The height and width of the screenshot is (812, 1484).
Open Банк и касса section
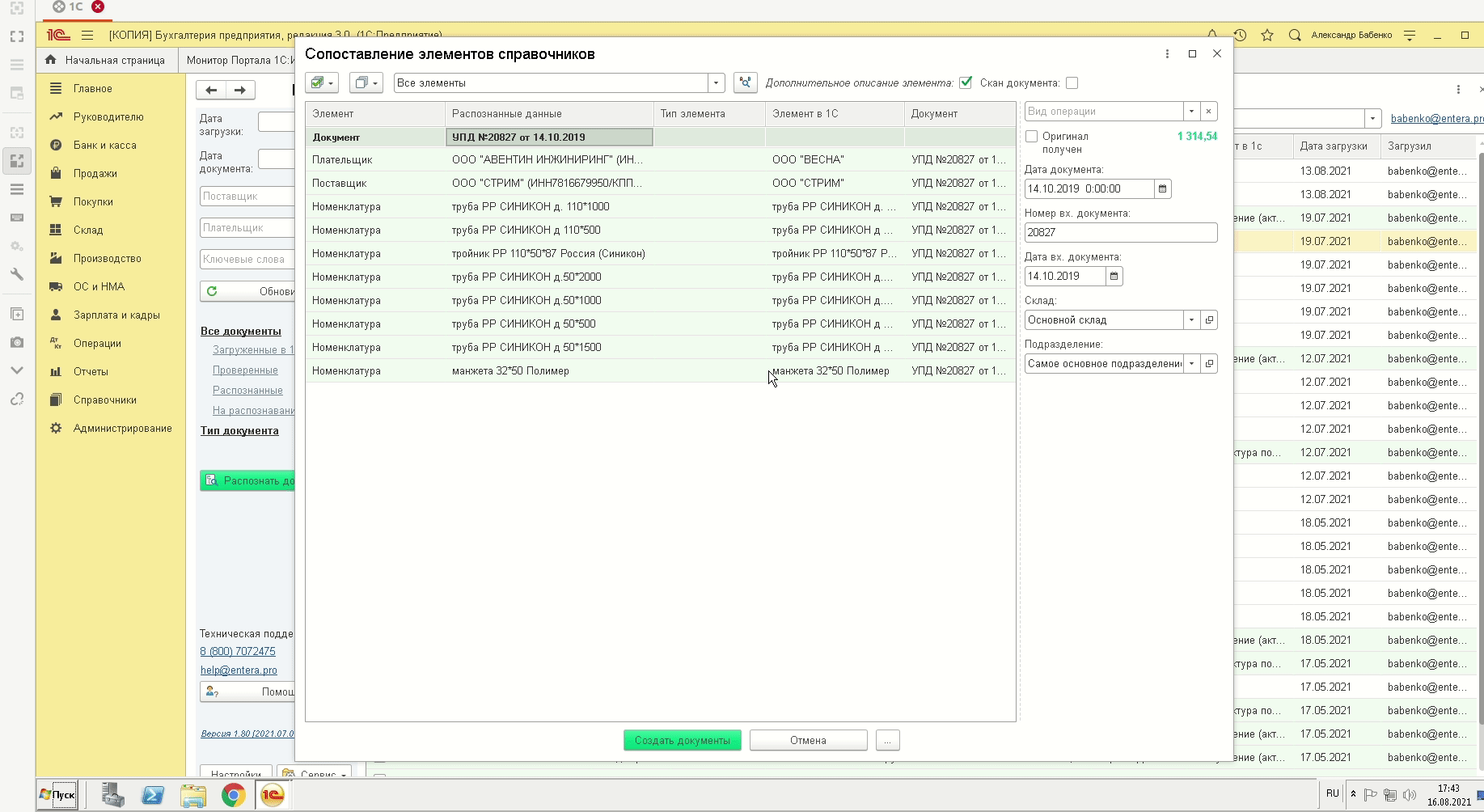(104, 145)
